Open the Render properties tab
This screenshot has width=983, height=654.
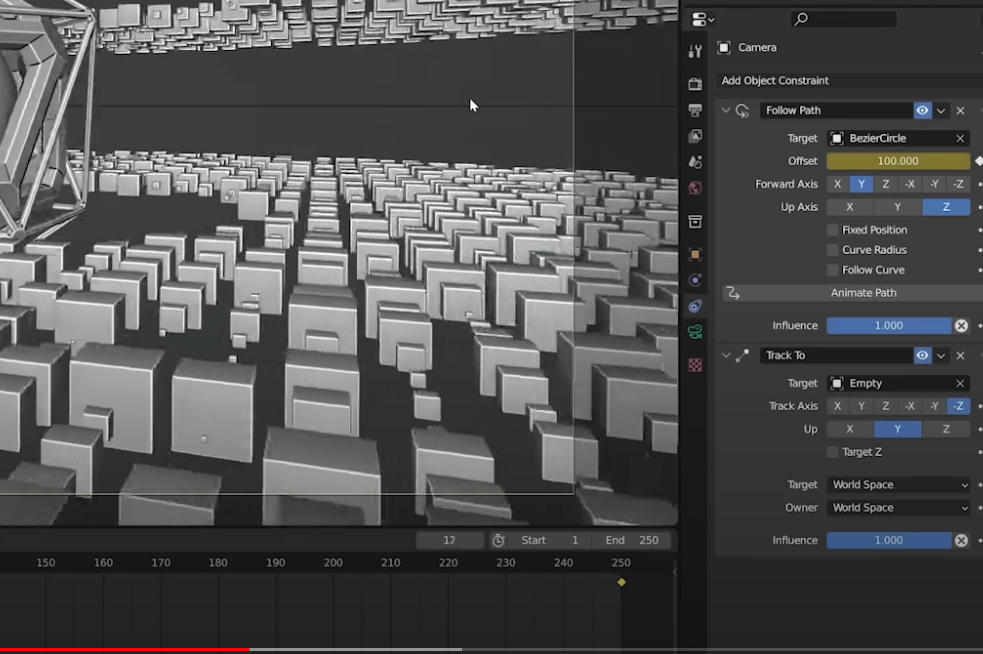point(695,85)
